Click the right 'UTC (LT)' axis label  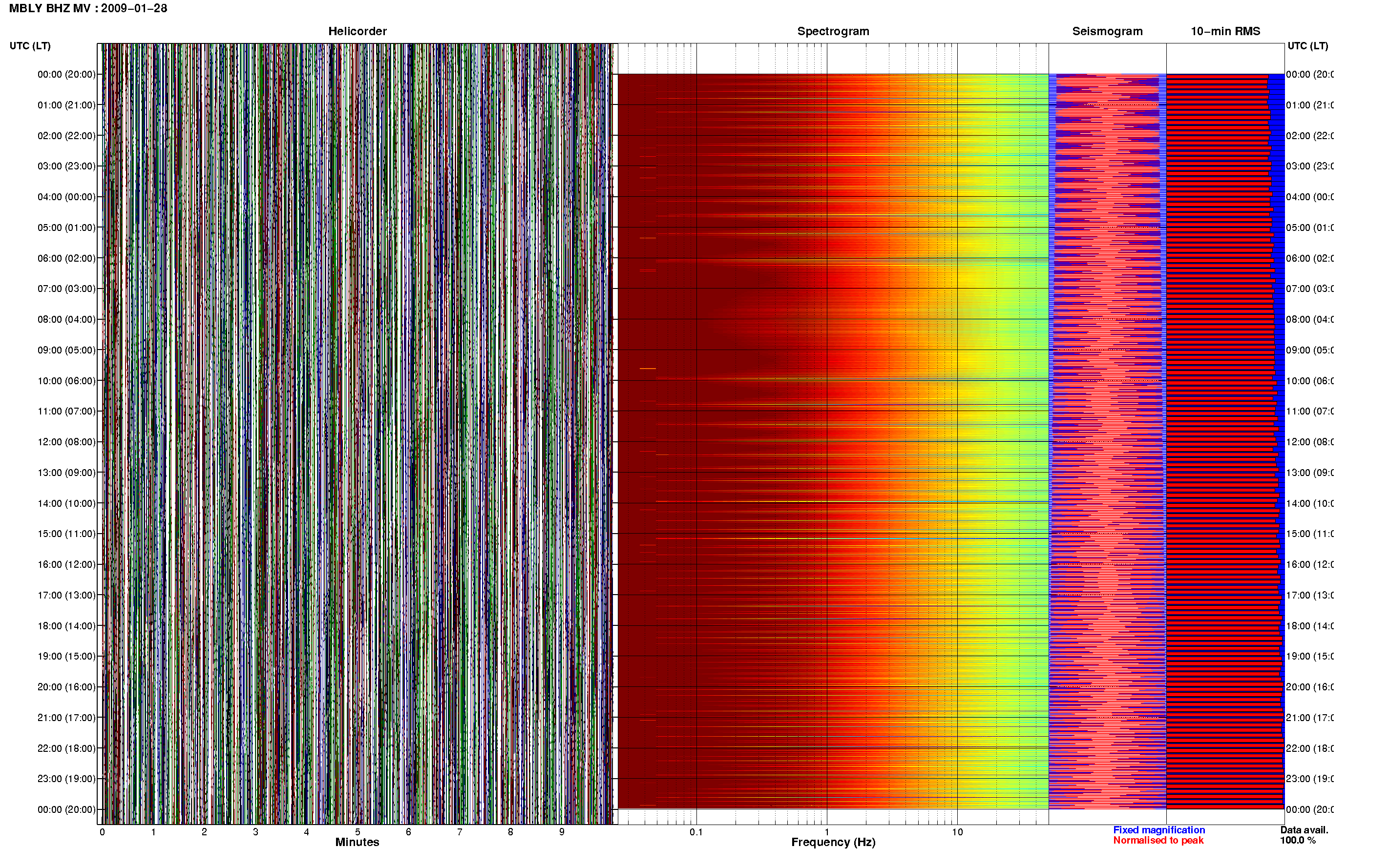[1307, 46]
